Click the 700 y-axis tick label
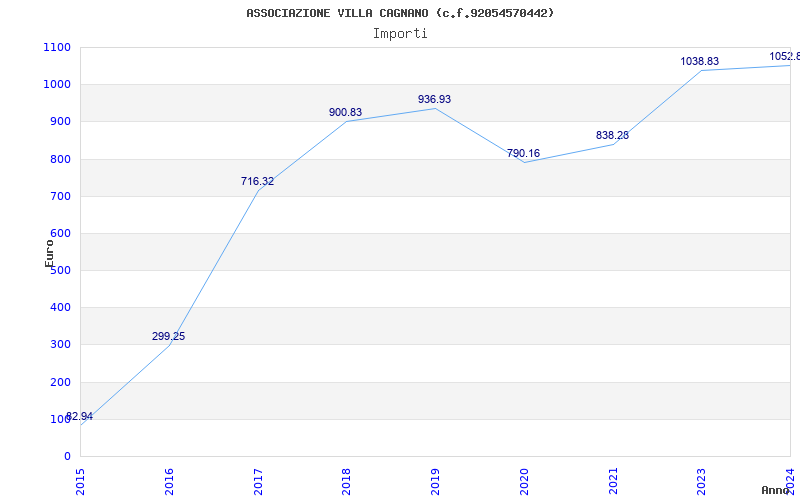Screen dimensions: 800x500 pyautogui.click(x=60, y=196)
